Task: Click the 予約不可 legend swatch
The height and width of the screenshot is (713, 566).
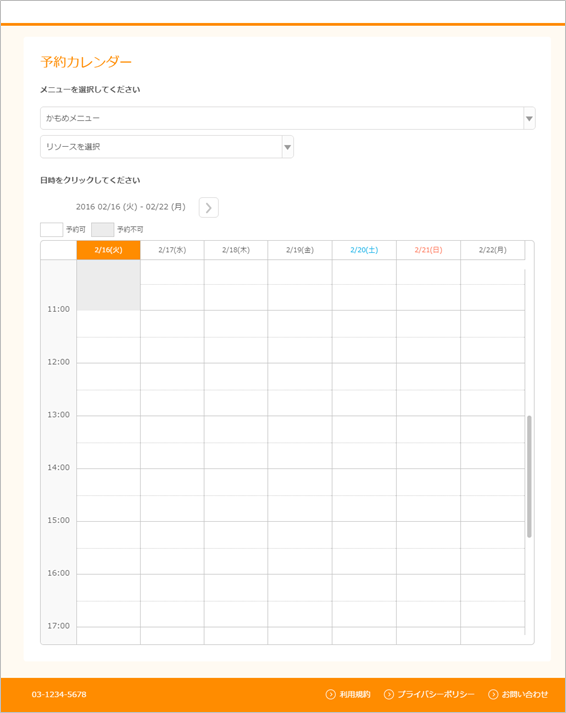Action: (102, 230)
